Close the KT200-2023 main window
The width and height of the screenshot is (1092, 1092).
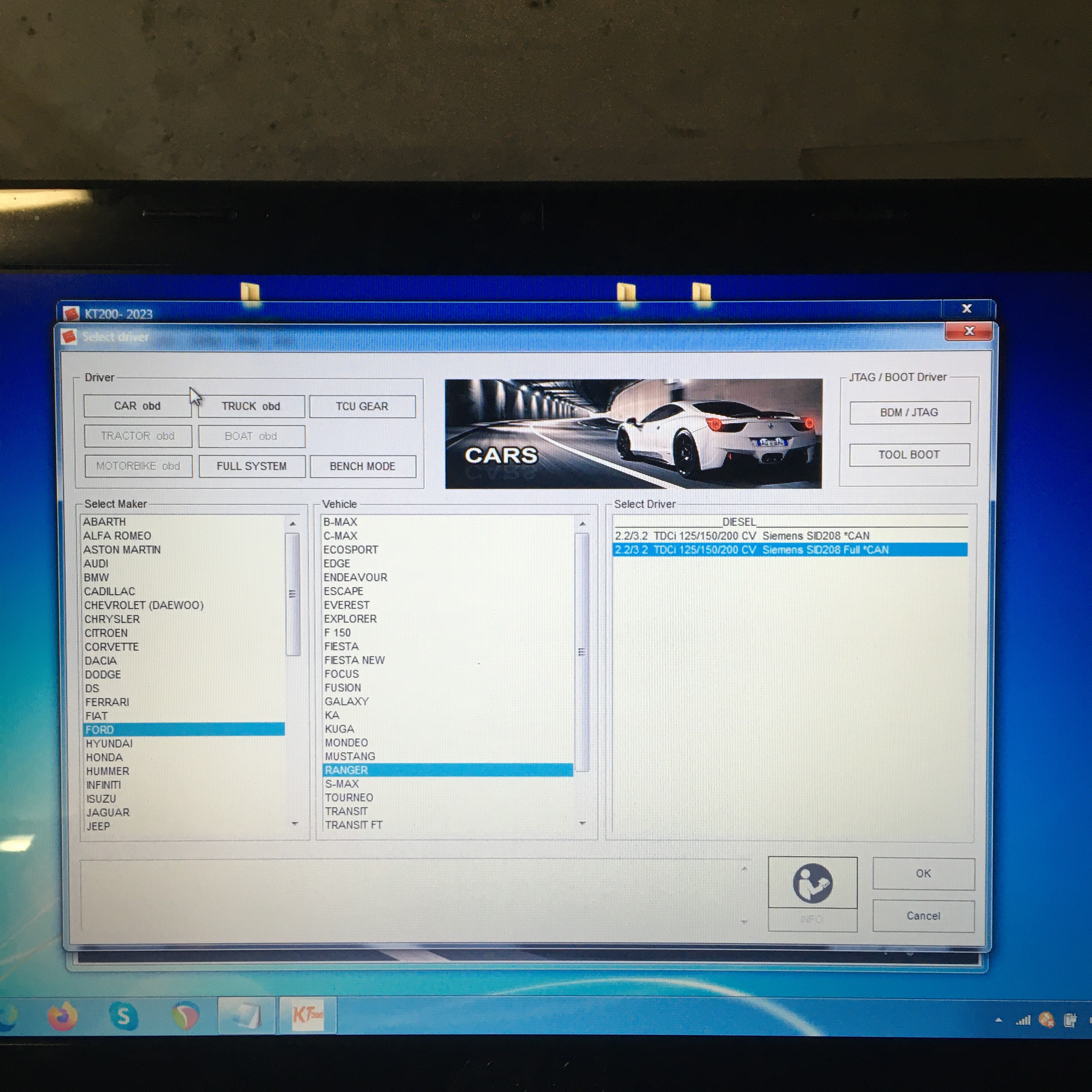[x=967, y=309]
